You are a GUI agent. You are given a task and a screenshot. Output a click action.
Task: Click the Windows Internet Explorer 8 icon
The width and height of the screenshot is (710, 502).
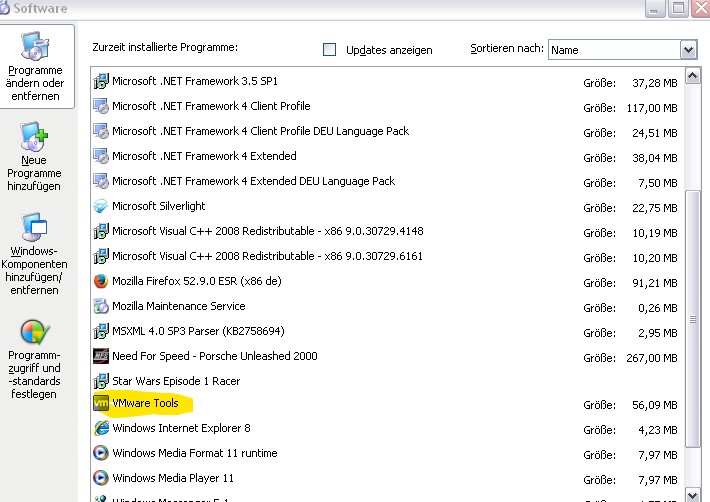point(101,428)
